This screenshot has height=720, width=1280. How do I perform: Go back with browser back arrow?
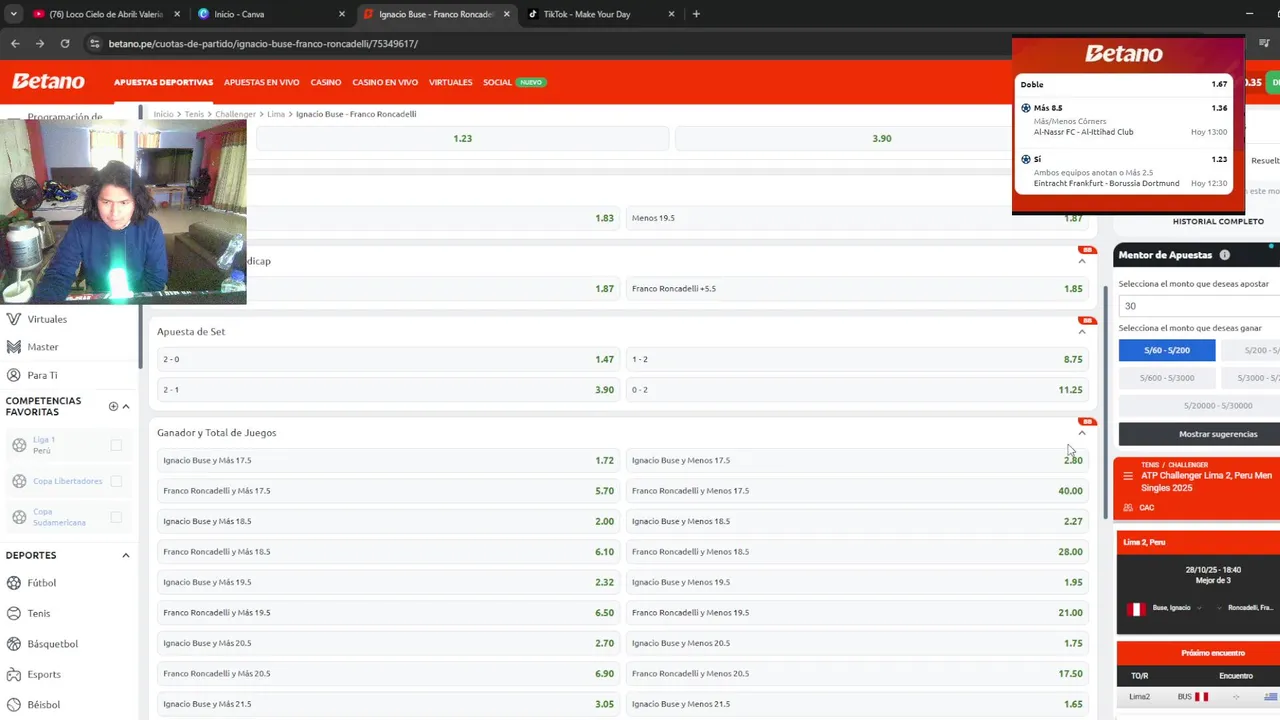click(x=15, y=43)
